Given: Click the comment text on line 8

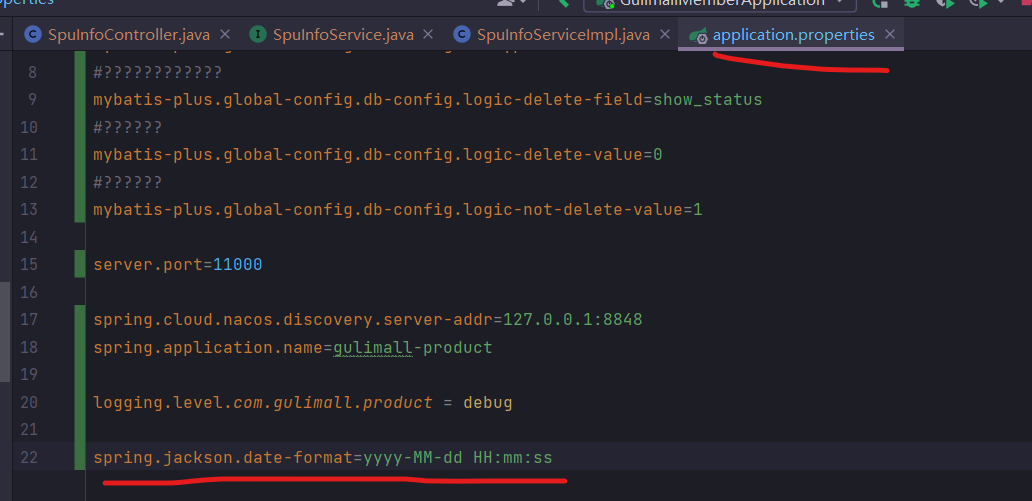Looking at the screenshot, I should point(158,72).
